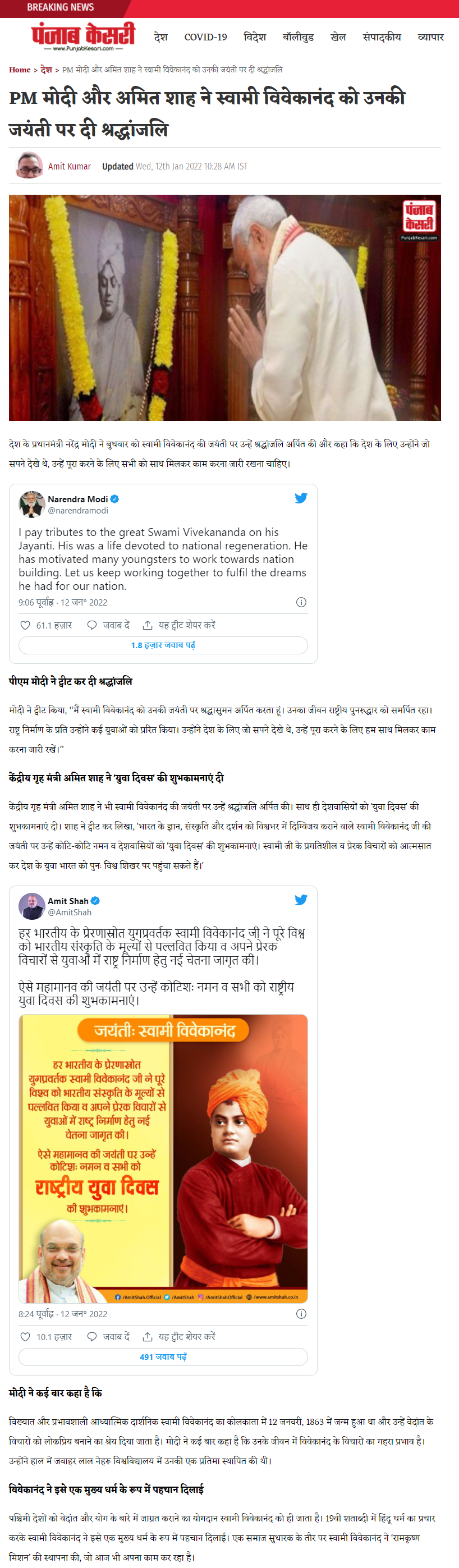This screenshot has width=459, height=1568.
Task: Click the Home breadcrumb link
Action: (20, 70)
